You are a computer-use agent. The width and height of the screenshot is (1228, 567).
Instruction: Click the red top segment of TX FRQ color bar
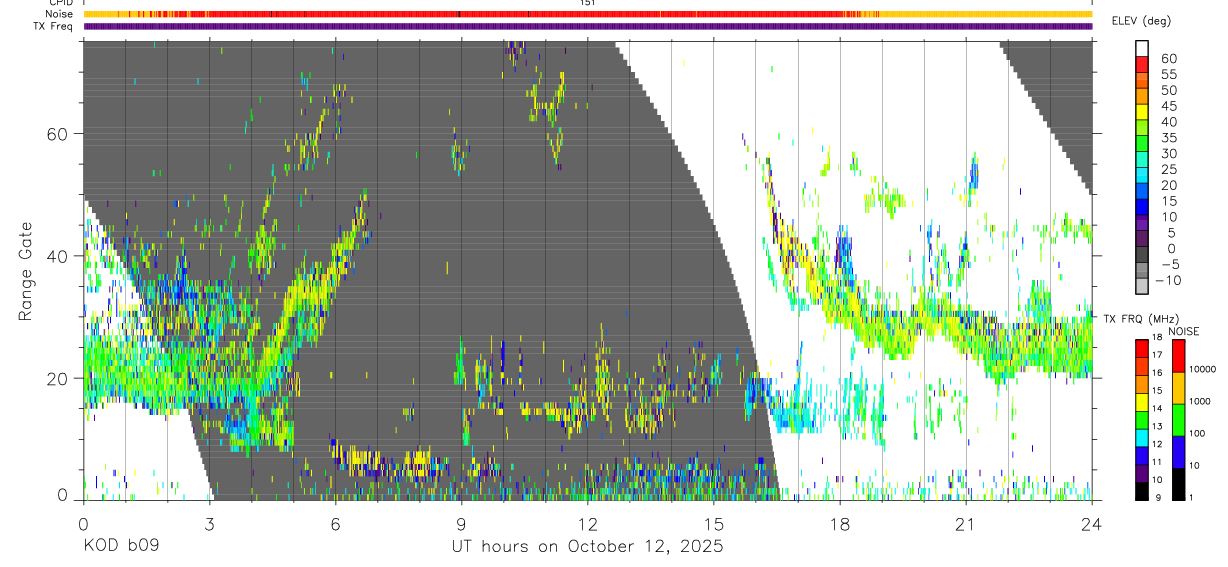tap(1142, 349)
